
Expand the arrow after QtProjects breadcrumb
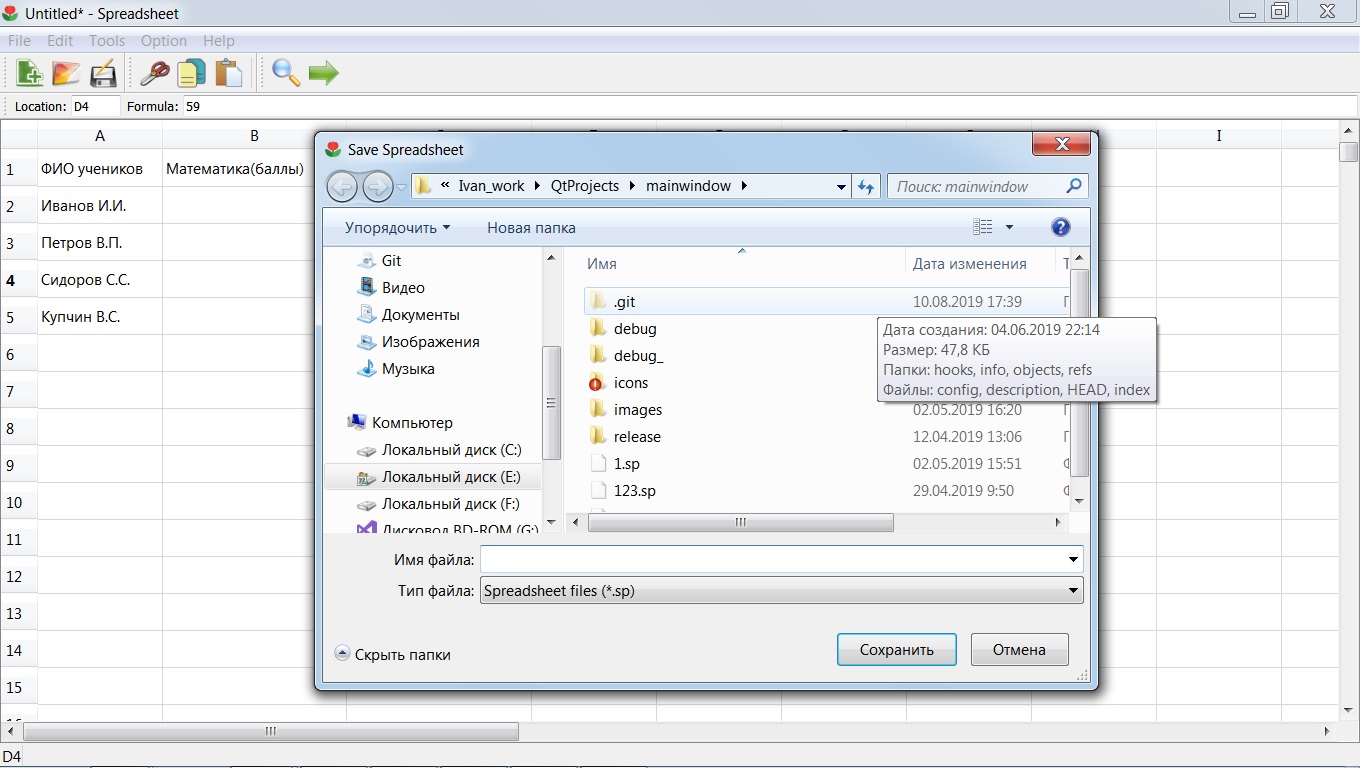pos(633,186)
